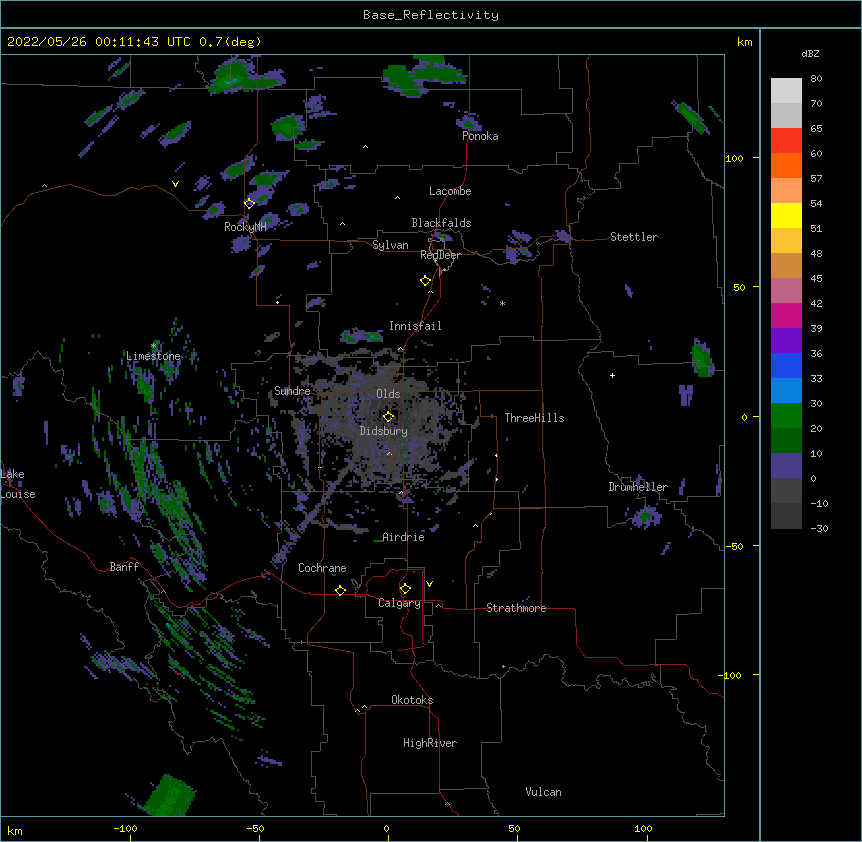862x842 pixels.
Task: Select the white caret just below Innisfail
Action: (400, 349)
